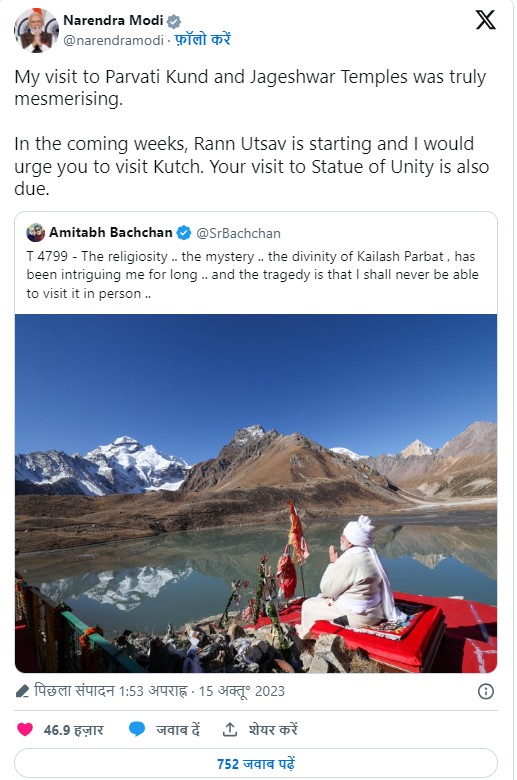Viewport: 517px width, 780px height.
Task: Click the blue reply bubble icon
Action: point(137,729)
